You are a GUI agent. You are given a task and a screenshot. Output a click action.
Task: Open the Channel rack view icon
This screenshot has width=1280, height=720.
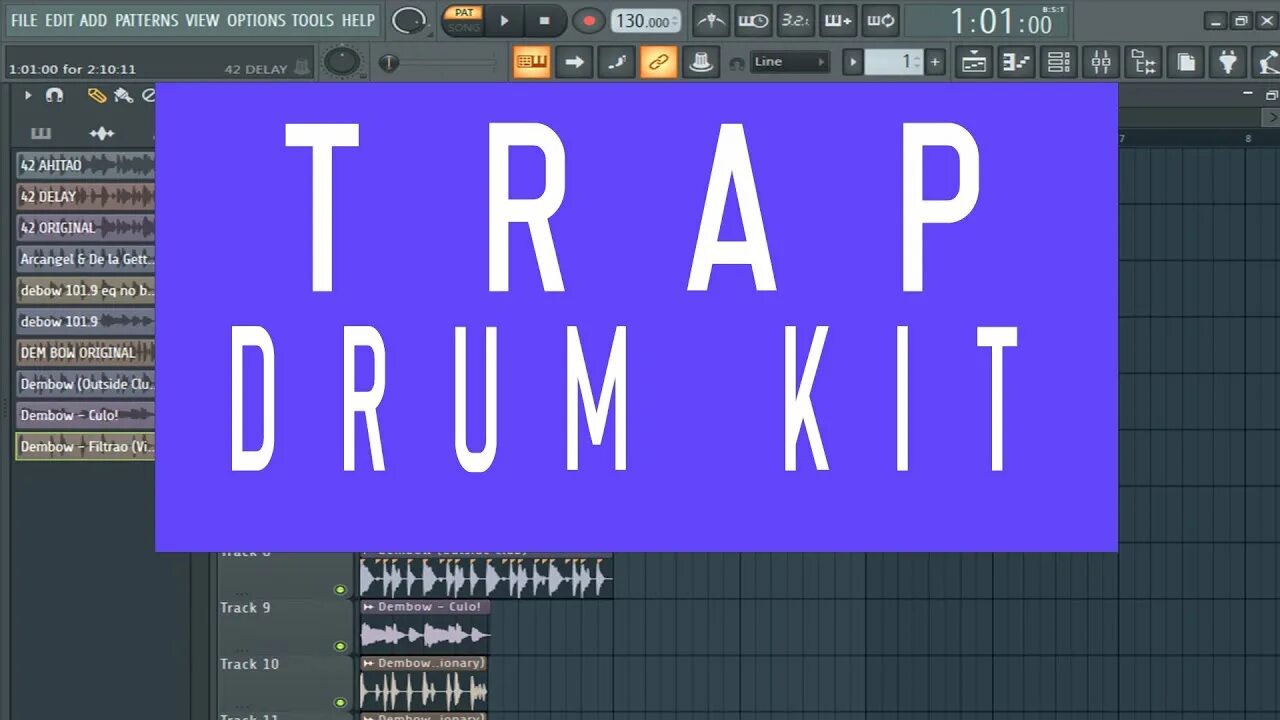(x=1059, y=62)
